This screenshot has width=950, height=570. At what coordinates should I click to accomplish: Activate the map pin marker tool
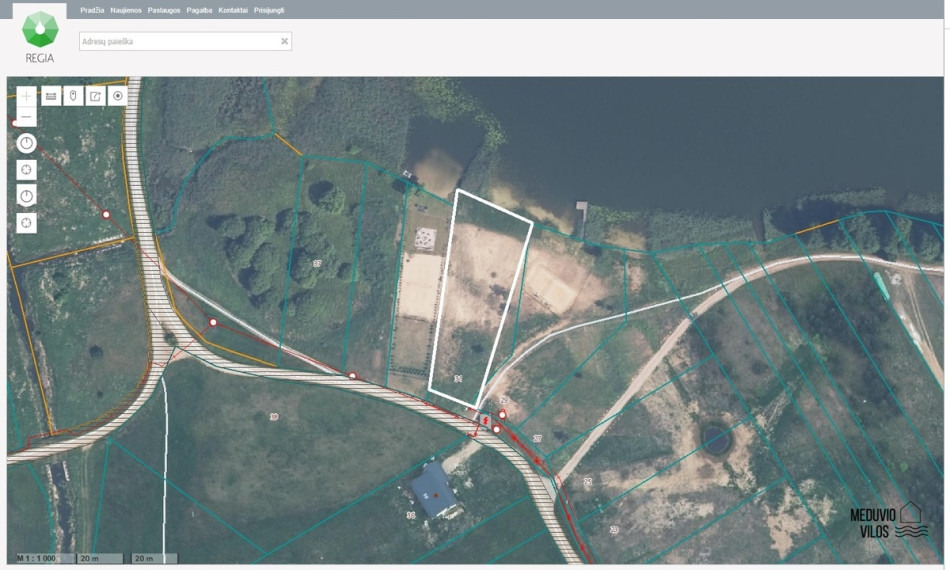click(73, 96)
